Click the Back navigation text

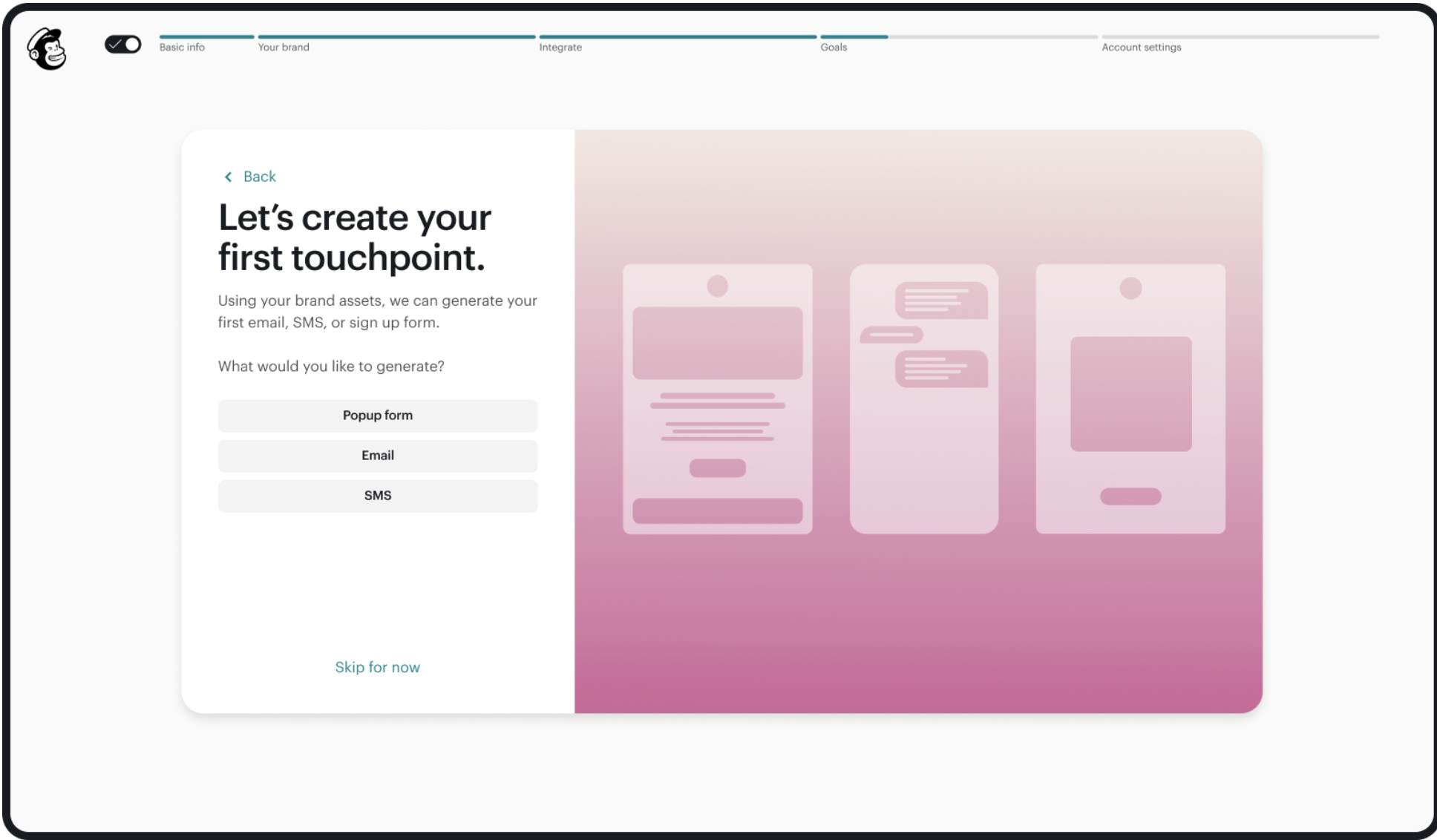click(x=258, y=177)
